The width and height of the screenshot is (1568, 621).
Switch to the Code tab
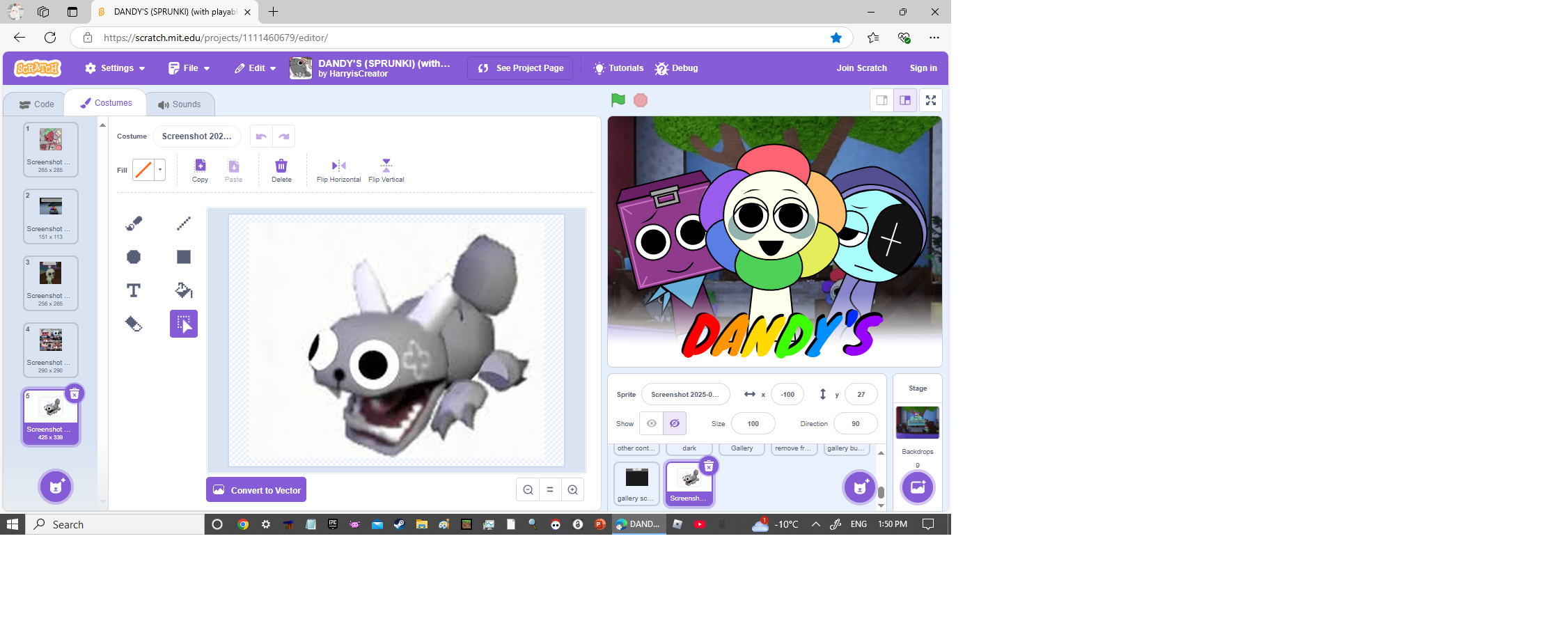pos(36,104)
